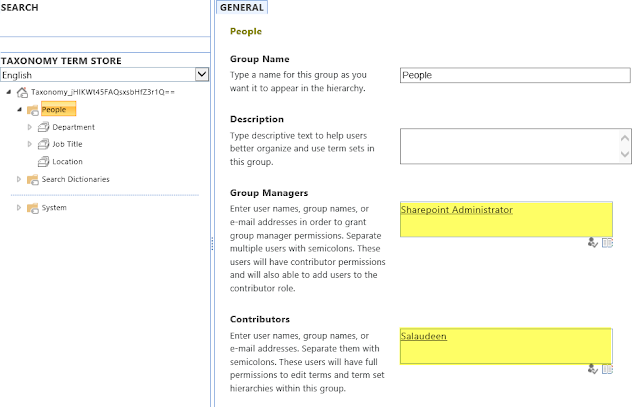Click the Salaudeen contributor link
640x407 pixels.
coord(424,336)
